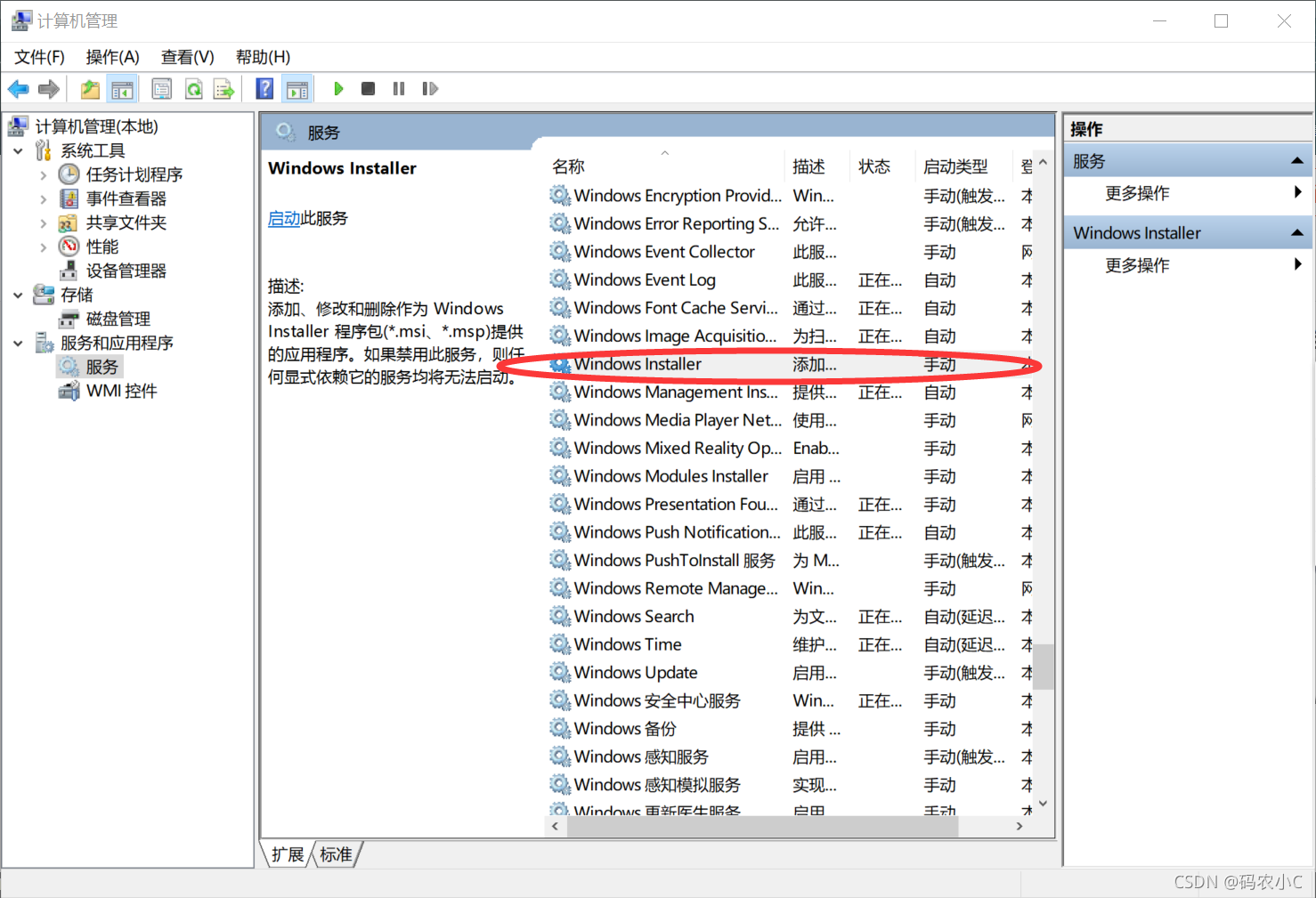Viewport: 1316px width, 898px height.
Task: Click the Refresh toolbar icon
Action: [x=194, y=89]
